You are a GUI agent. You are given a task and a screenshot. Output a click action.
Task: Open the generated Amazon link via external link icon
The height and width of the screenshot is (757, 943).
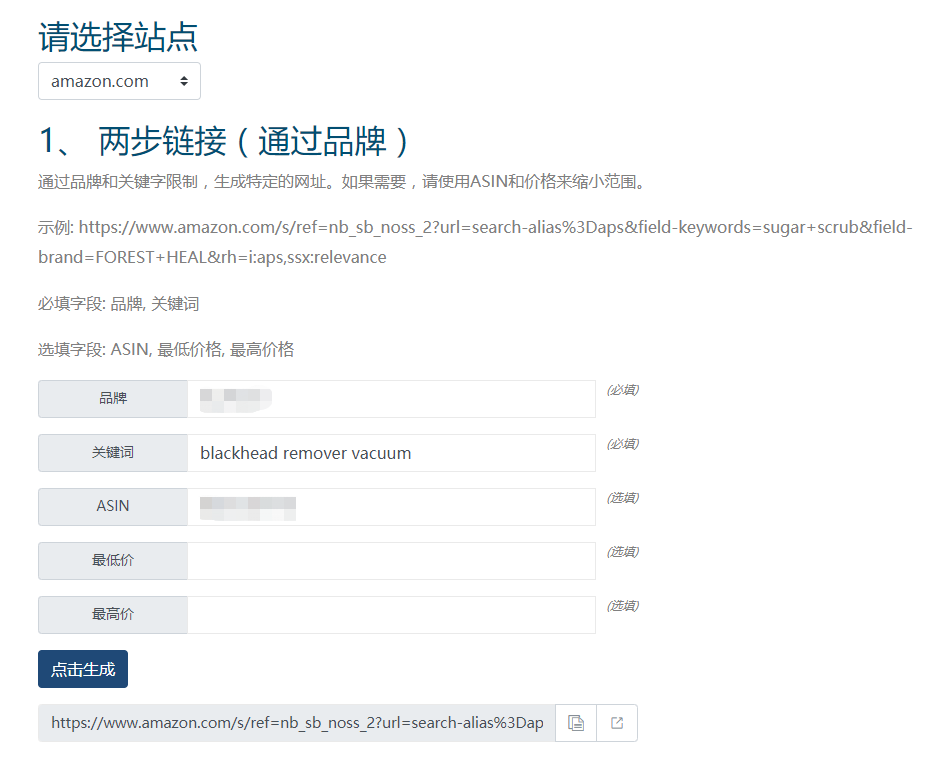[x=617, y=722]
